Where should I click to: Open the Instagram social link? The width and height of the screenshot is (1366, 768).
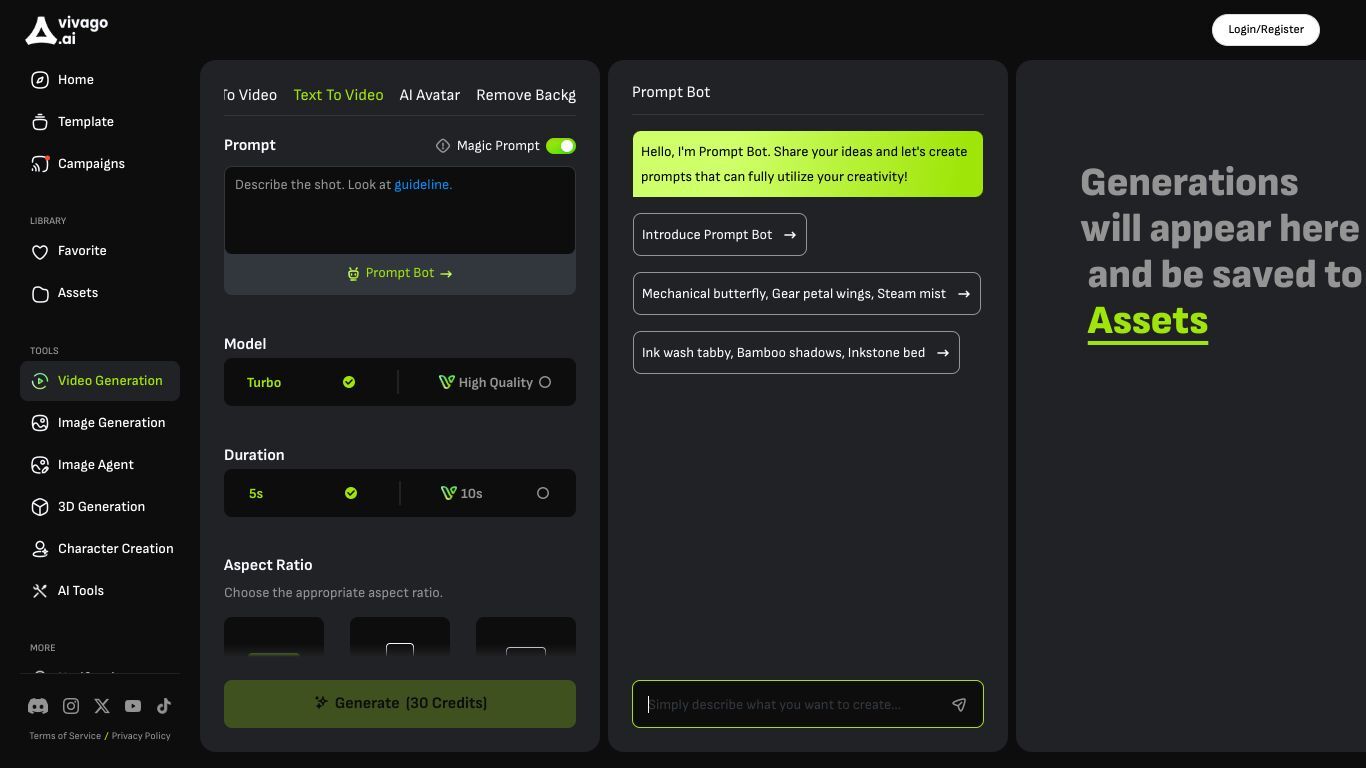[x=71, y=706]
